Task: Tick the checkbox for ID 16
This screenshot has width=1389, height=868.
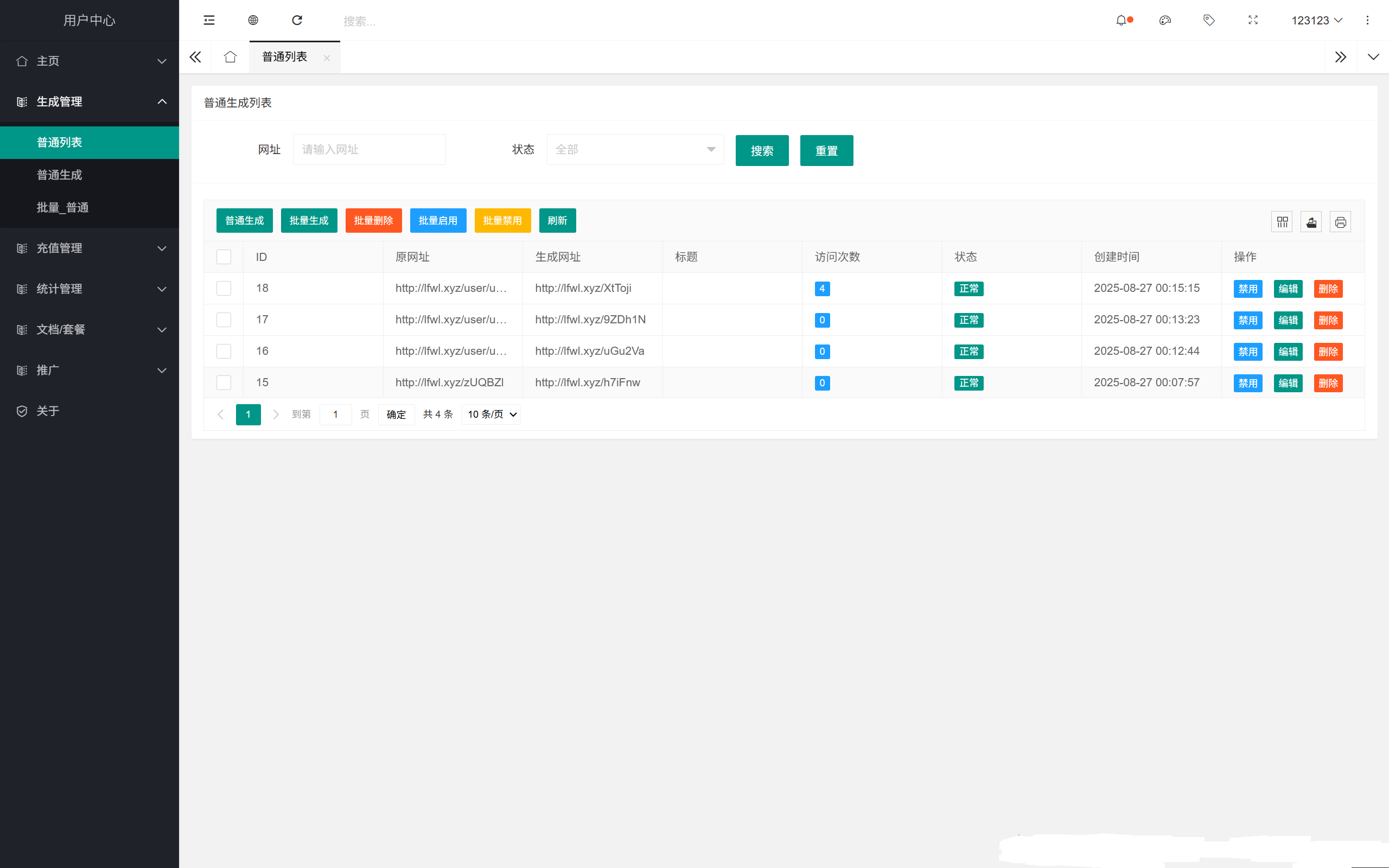Action: 224,352
